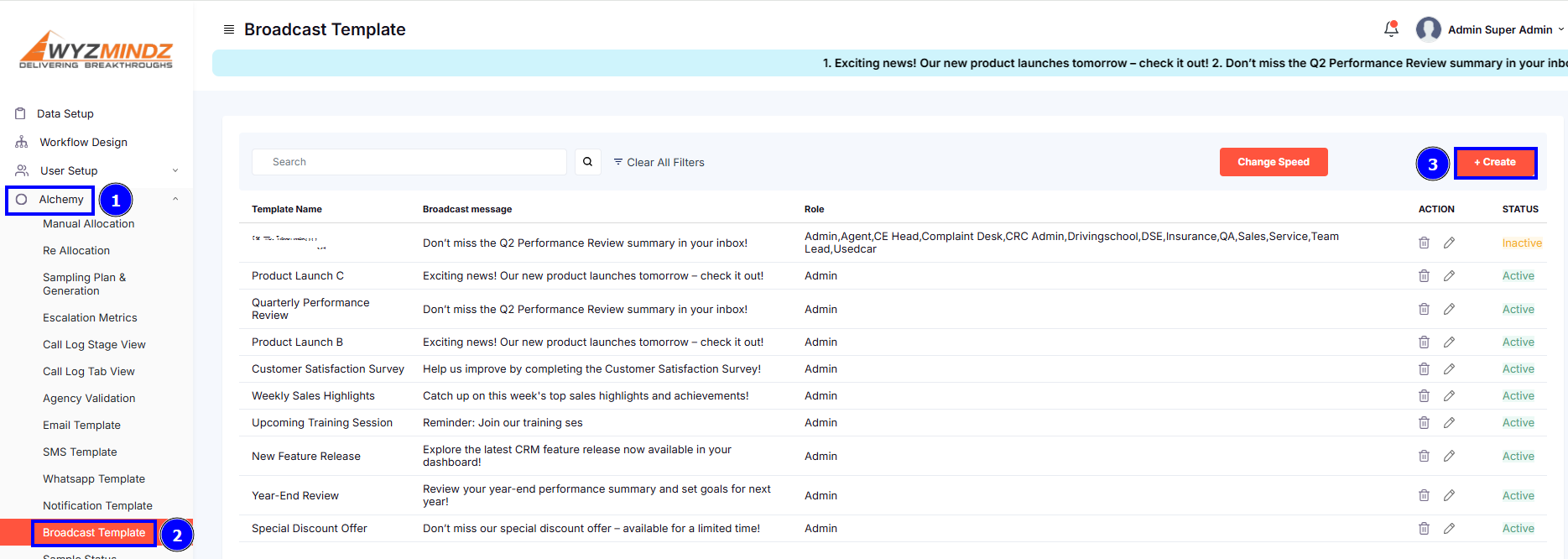Click the Create button

[1495, 163]
